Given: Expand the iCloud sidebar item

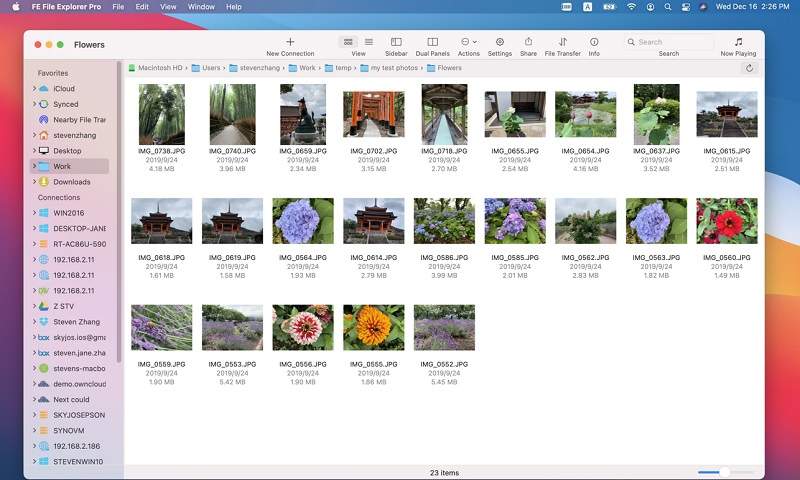Looking at the screenshot, I should (x=33, y=89).
